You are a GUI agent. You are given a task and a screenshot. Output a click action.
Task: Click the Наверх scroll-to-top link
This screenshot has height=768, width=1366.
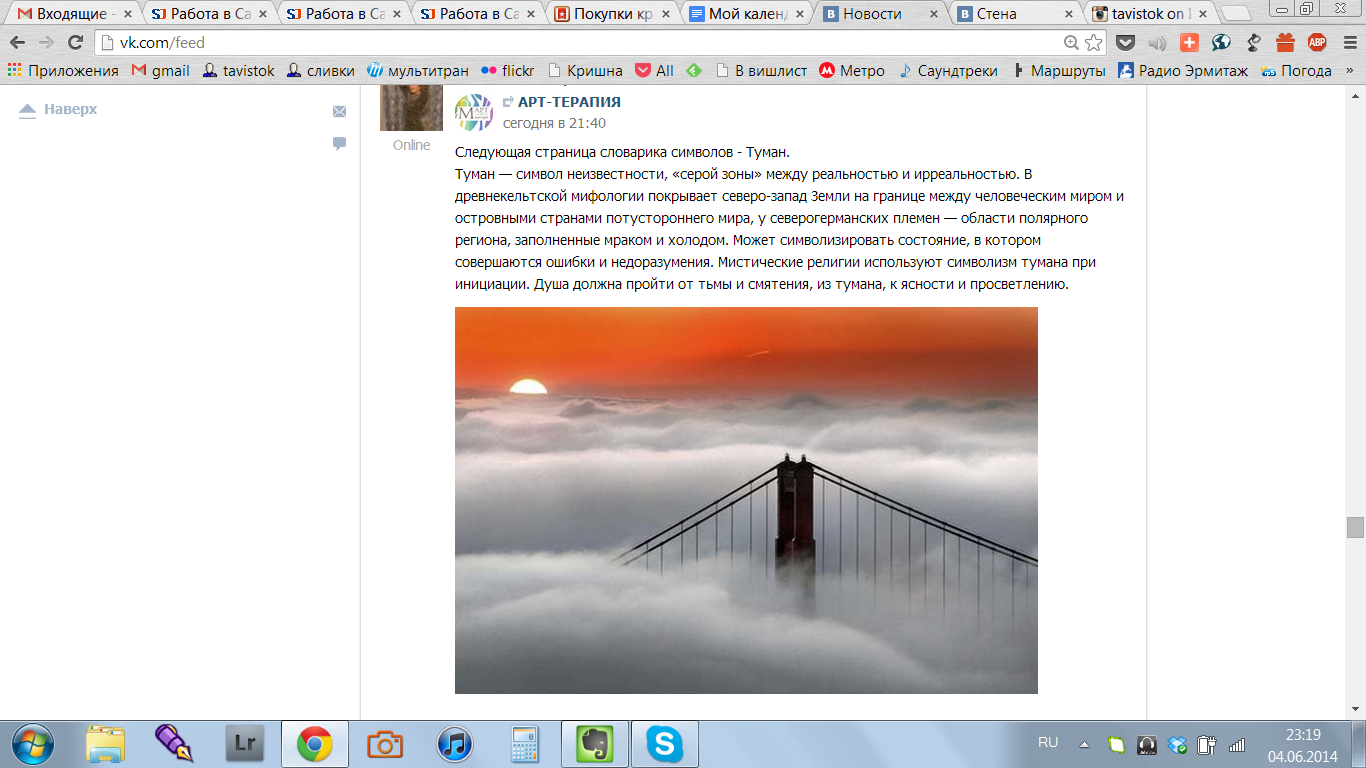[70, 109]
